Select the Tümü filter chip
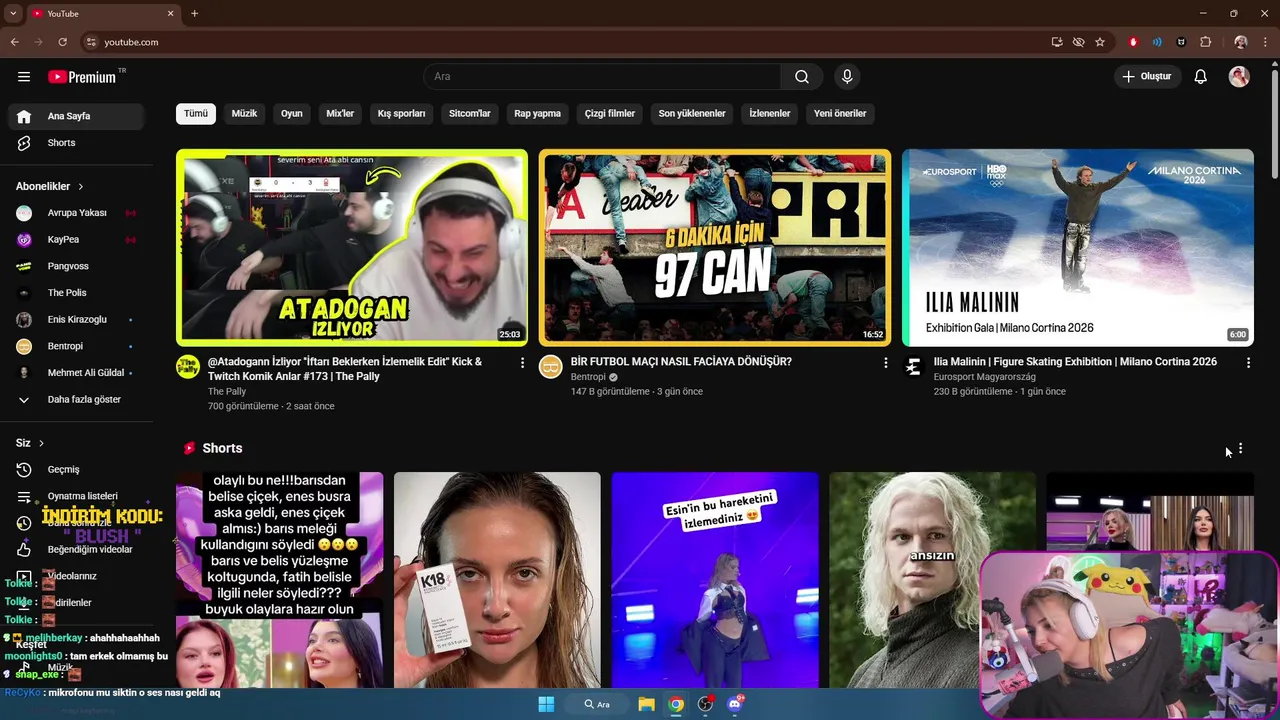Image resolution: width=1280 pixels, height=720 pixels. (196, 114)
